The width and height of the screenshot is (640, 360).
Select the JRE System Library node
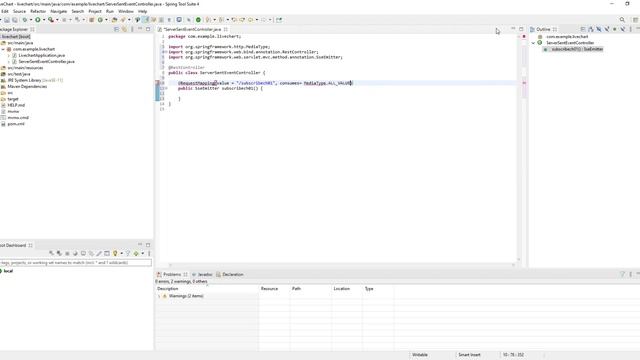[x=35, y=80]
